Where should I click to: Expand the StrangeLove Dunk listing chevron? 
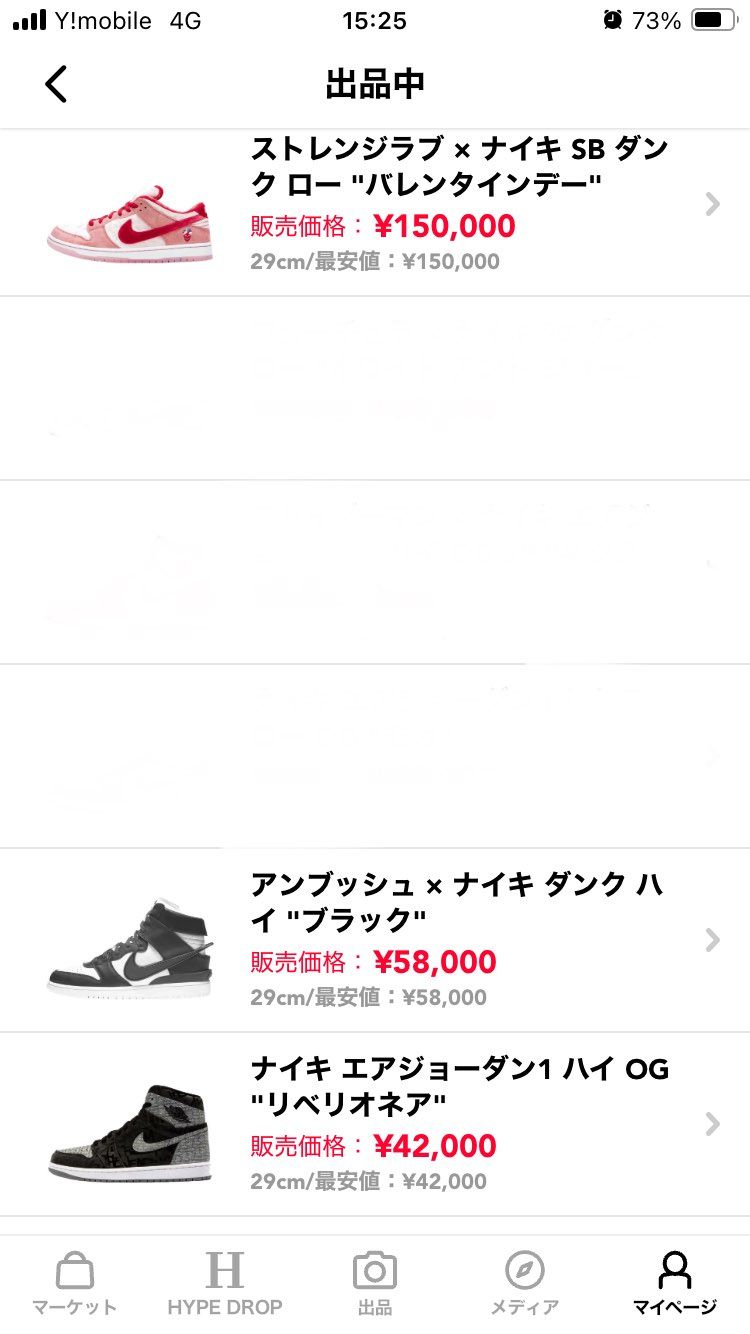click(711, 205)
